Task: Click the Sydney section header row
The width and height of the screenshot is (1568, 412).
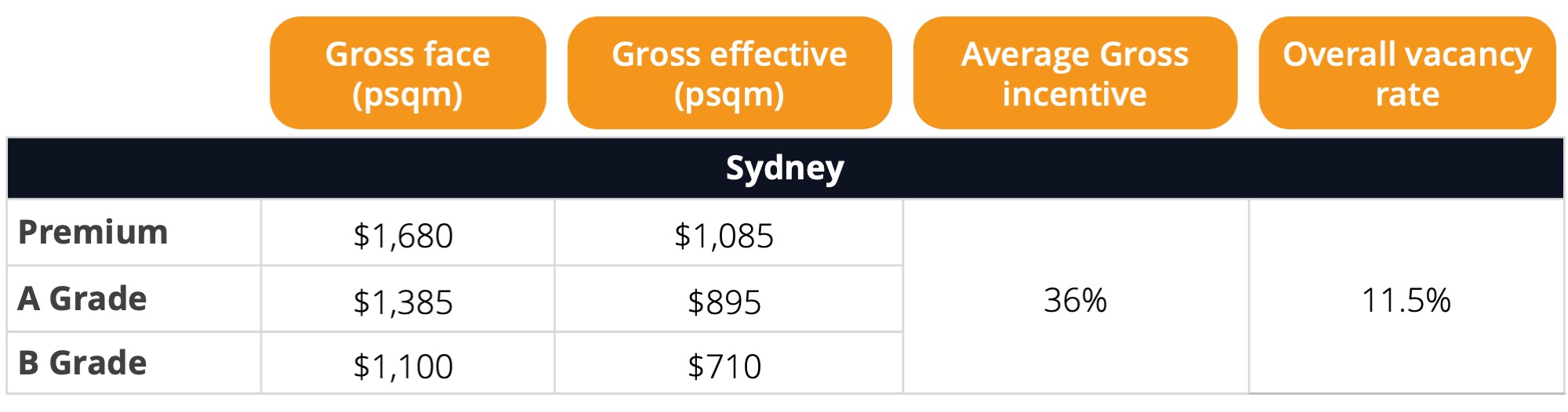Action: (785, 168)
